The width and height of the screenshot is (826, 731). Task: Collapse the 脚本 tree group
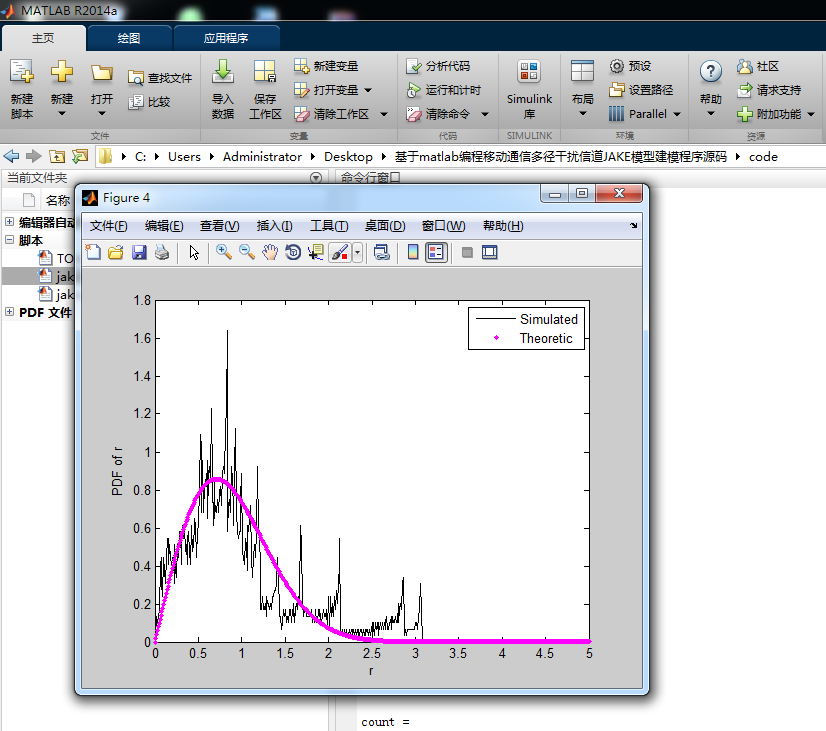click(9, 239)
